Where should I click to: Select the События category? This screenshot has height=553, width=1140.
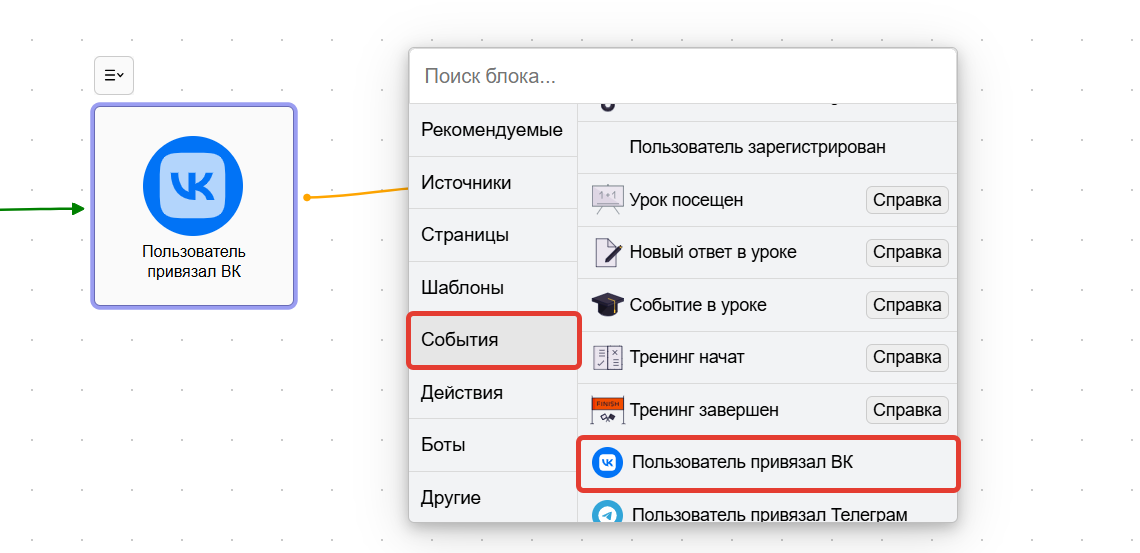click(494, 339)
